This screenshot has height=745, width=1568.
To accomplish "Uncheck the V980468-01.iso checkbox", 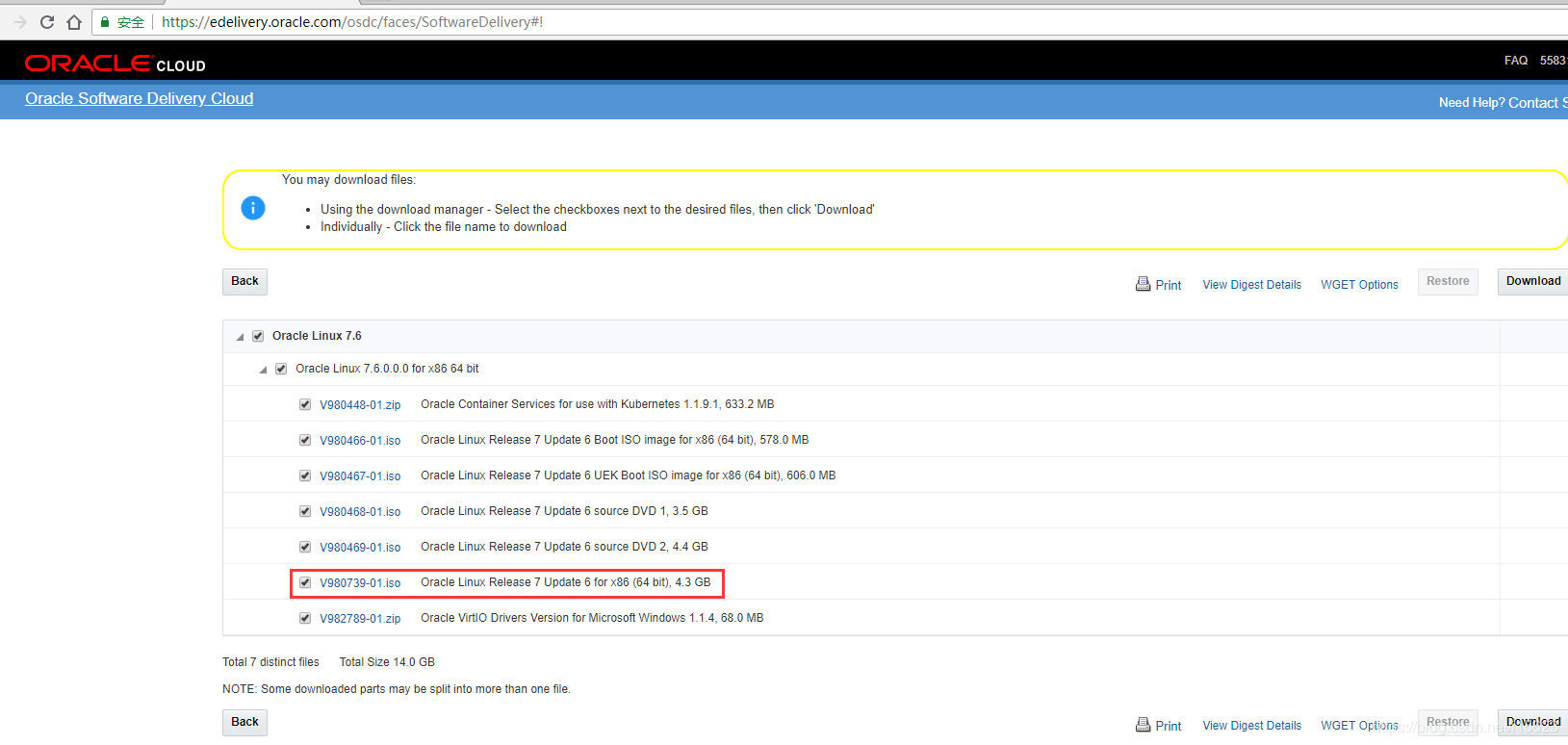I will pyautogui.click(x=305, y=511).
